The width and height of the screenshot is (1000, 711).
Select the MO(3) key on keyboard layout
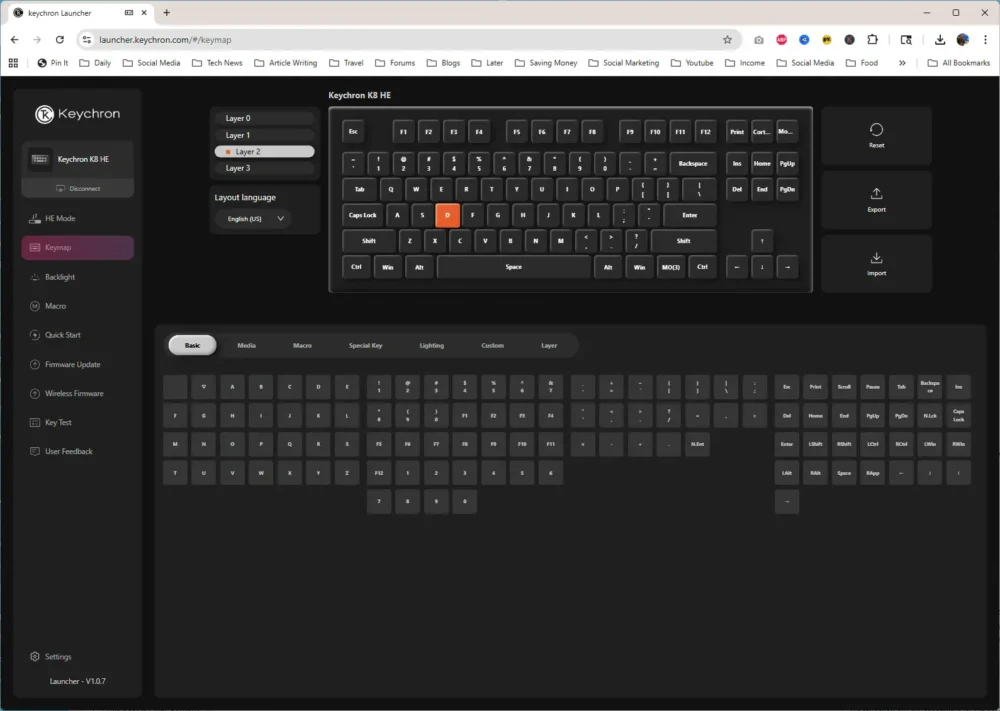[x=670, y=267]
